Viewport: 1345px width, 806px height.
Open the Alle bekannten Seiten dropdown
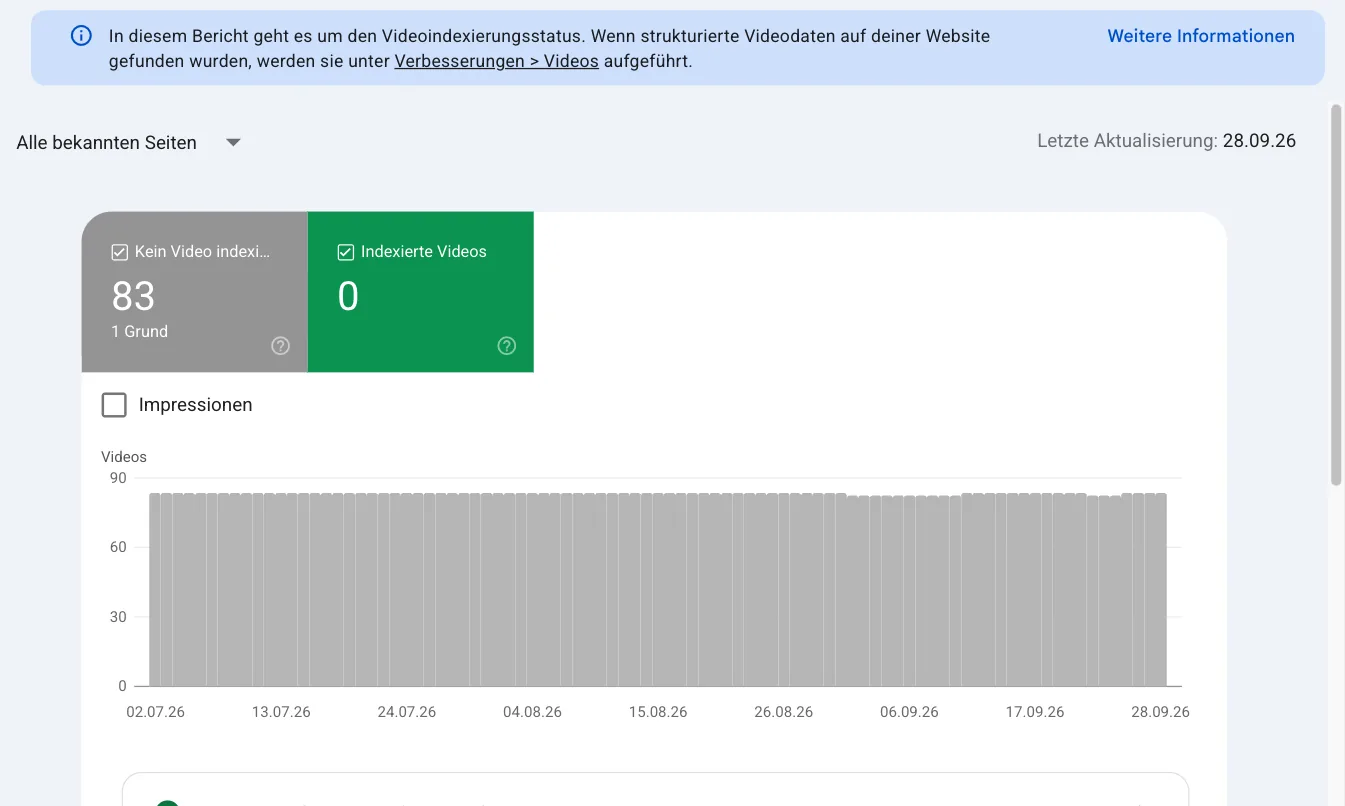coord(129,142)
